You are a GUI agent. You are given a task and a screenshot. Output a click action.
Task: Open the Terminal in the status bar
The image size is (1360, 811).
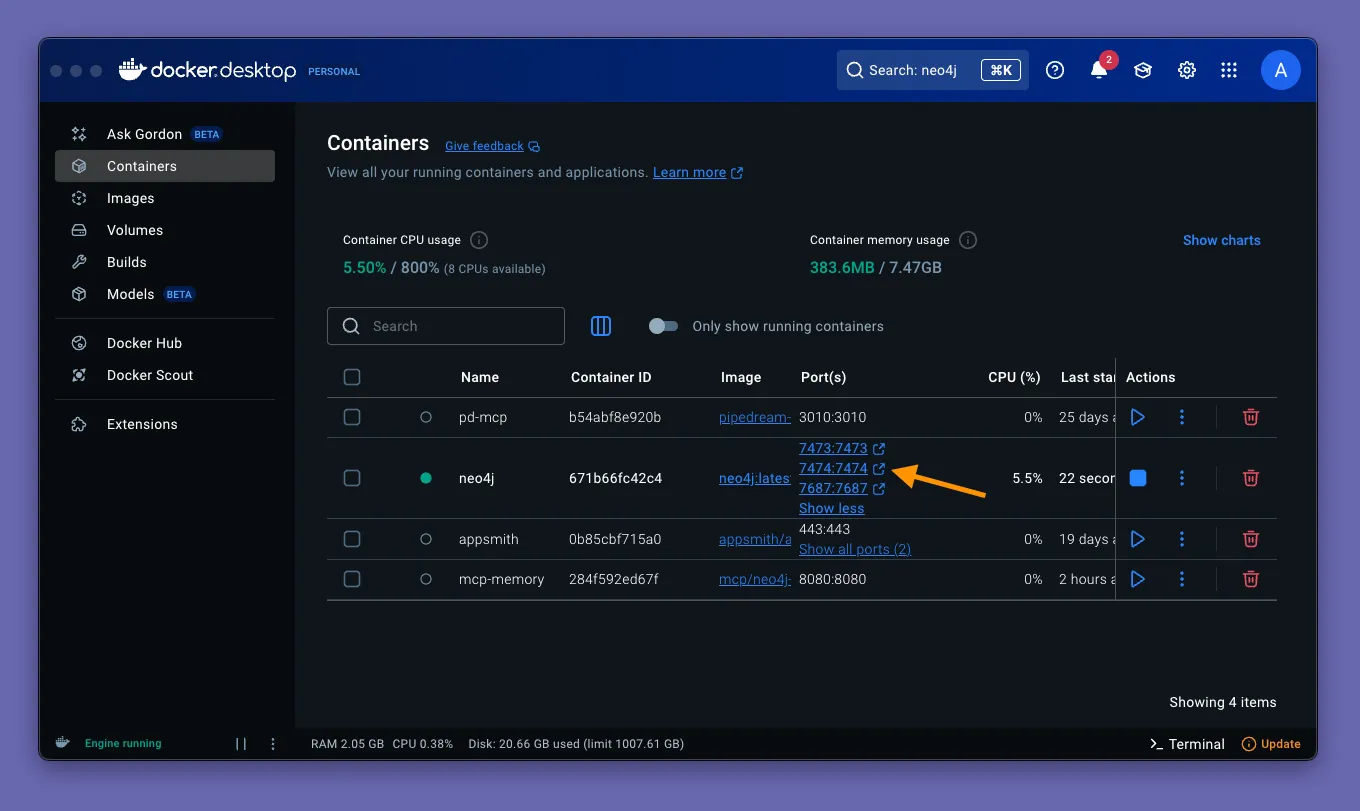tap(1187, 744)
